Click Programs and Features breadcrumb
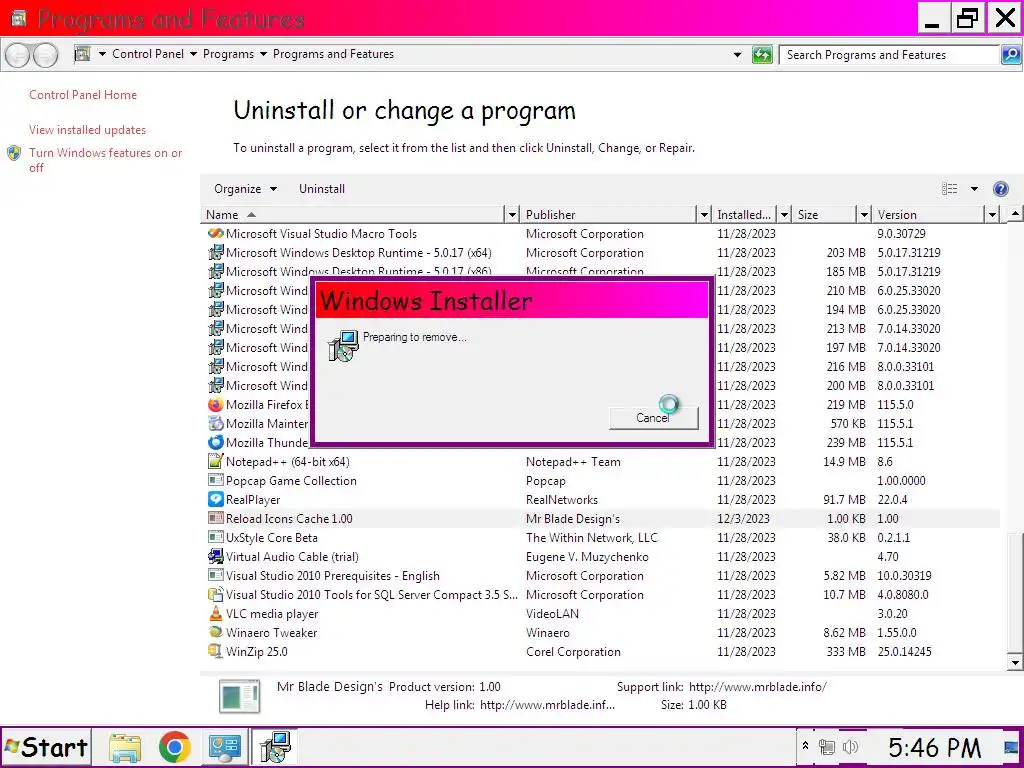Screen dimensions: 1024x768 333,54
